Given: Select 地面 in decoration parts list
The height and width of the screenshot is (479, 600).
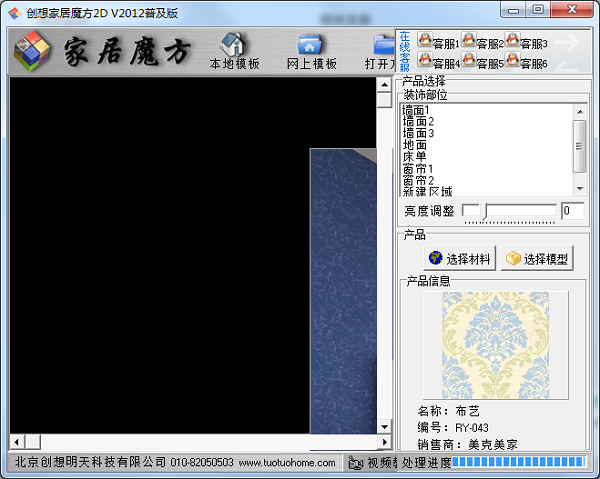Looking at the screenshot, I should (x=415, y=145).
